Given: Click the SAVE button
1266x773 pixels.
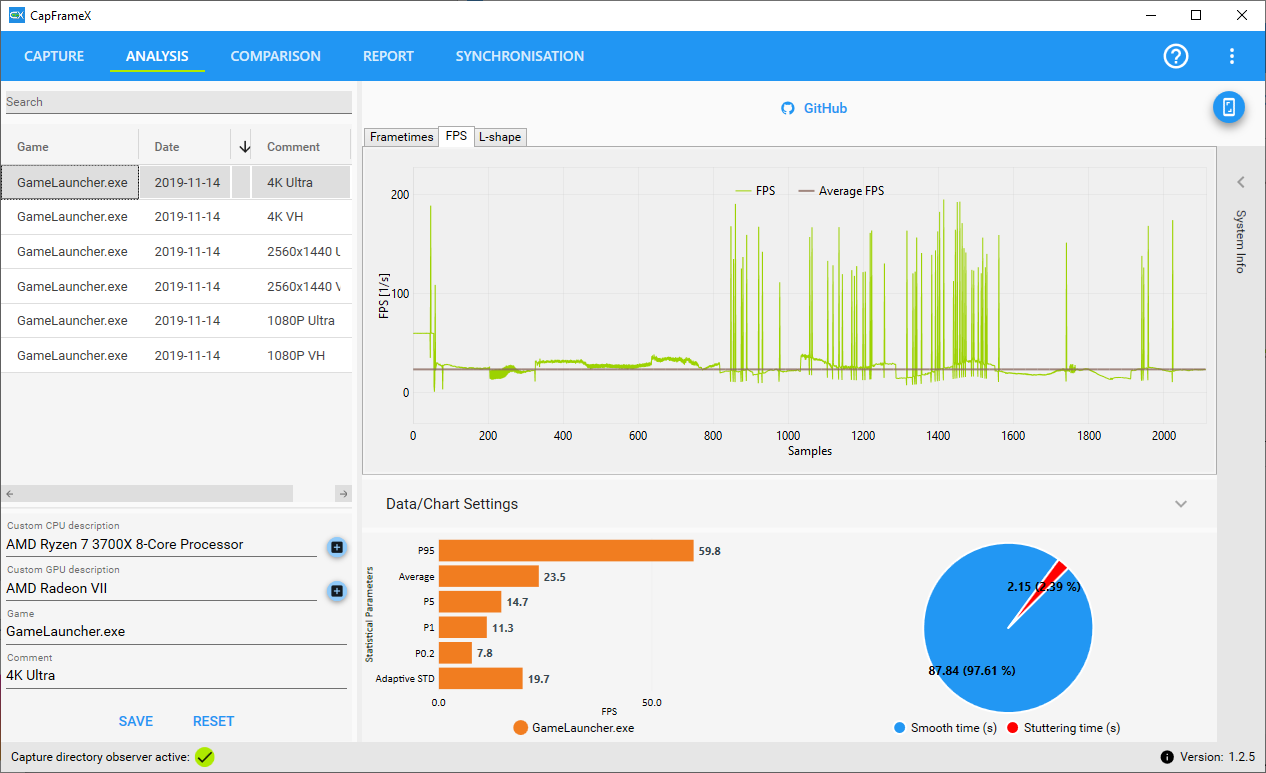Looking at the screenshot, I should [136, 721].
